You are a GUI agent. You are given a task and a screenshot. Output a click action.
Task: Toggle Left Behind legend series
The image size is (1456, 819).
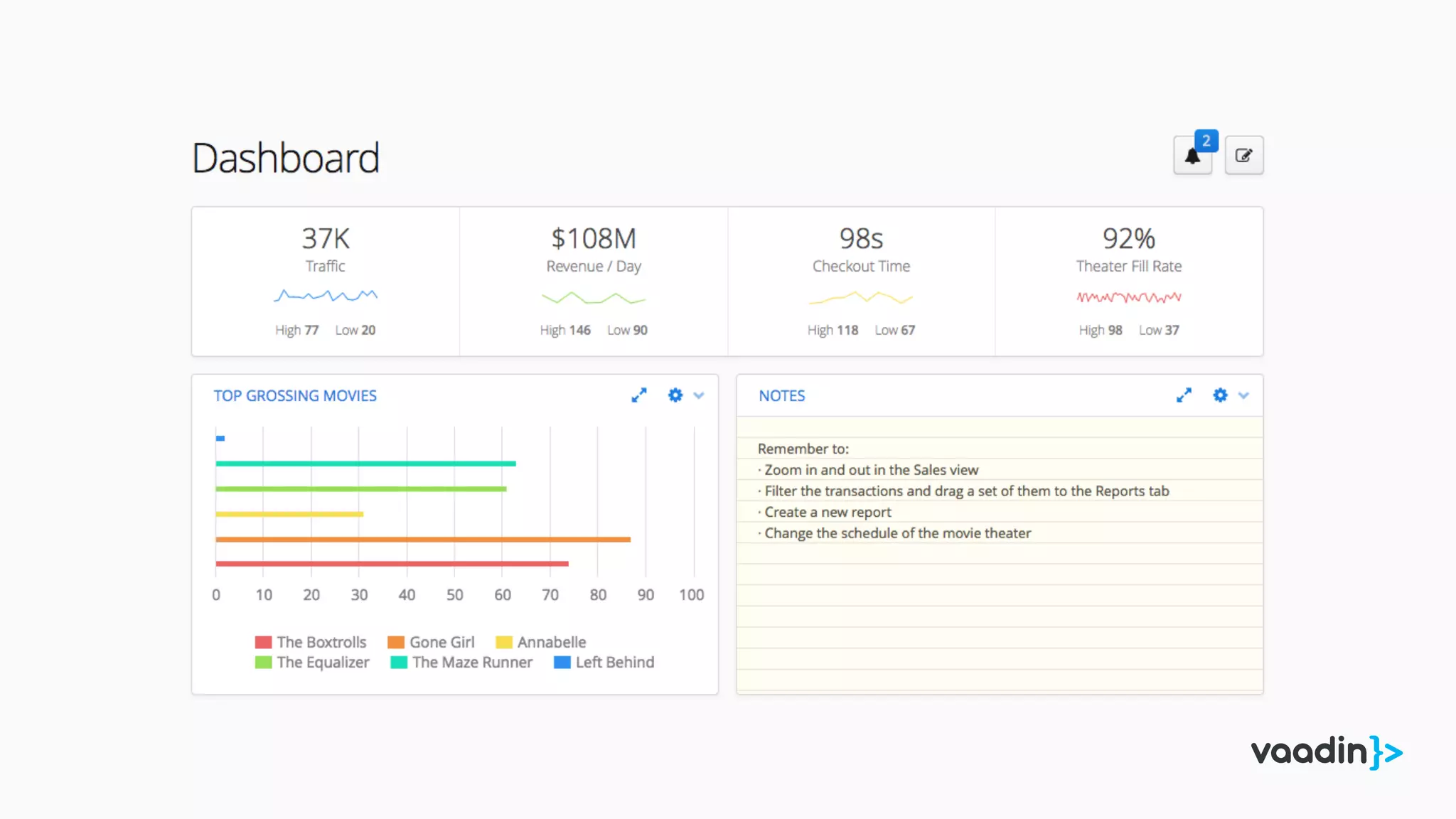click(614, 662)
